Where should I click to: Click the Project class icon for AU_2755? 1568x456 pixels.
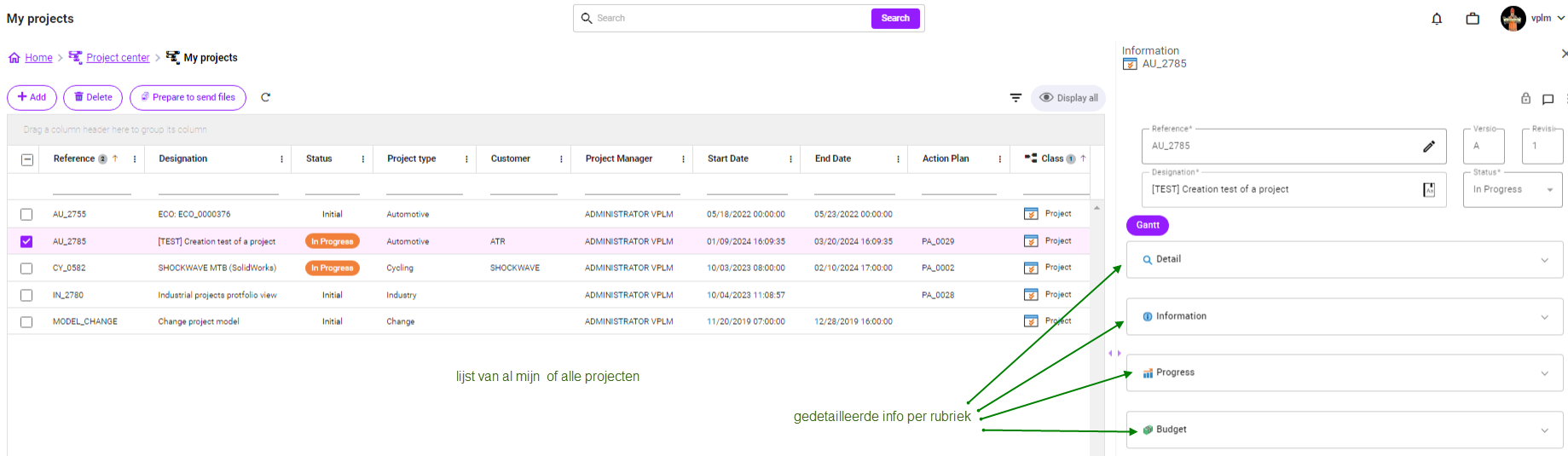1031,214
